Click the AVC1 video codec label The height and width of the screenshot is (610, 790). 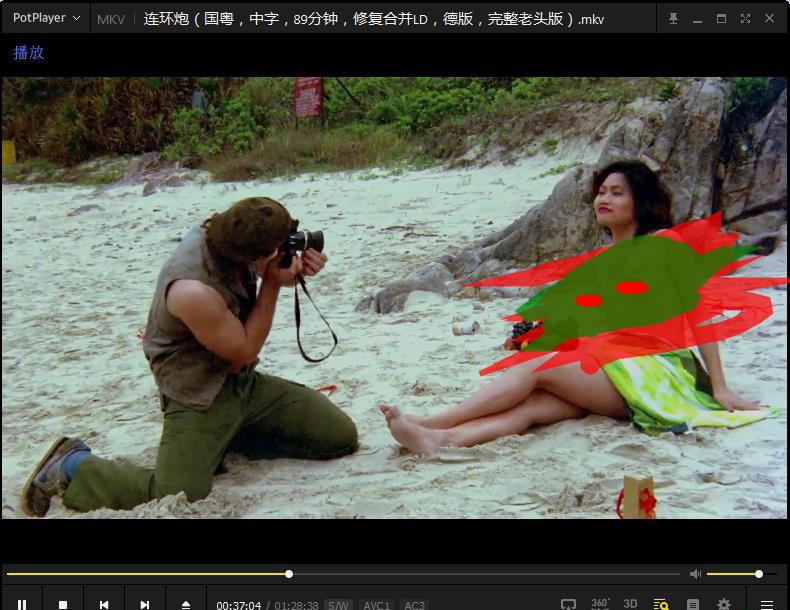tap(376, 605)
